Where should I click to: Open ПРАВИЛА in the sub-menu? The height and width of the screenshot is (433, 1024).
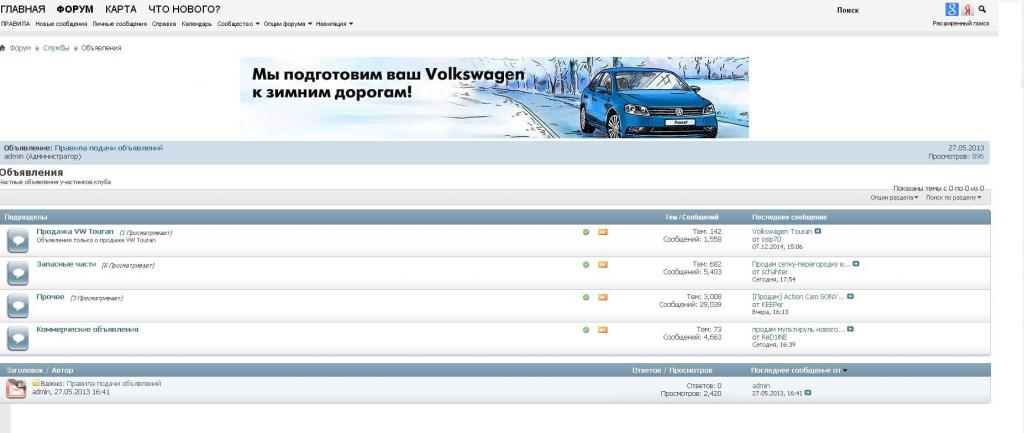16,24
